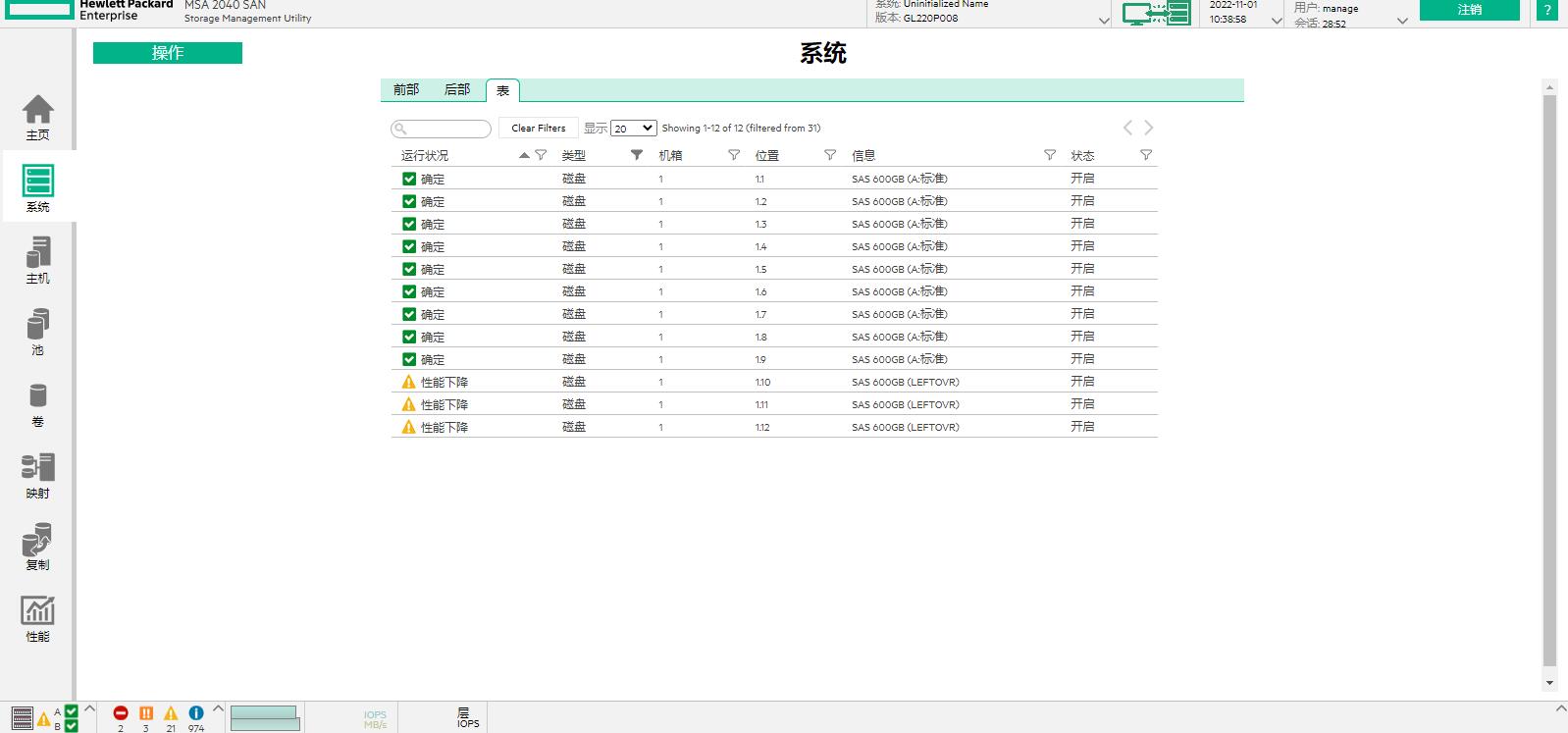Screen dimensions: 1568x733
Task: Expand the user session dropdown
Action: (x=1402, y=21)
